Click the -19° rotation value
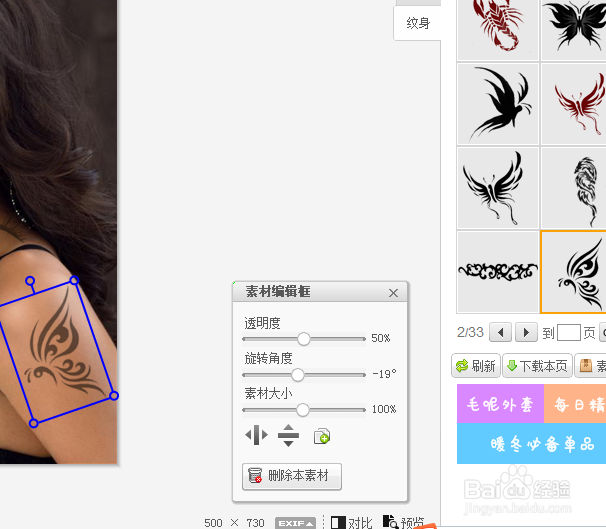Viewport: 606px width, 529px height. 384,374
